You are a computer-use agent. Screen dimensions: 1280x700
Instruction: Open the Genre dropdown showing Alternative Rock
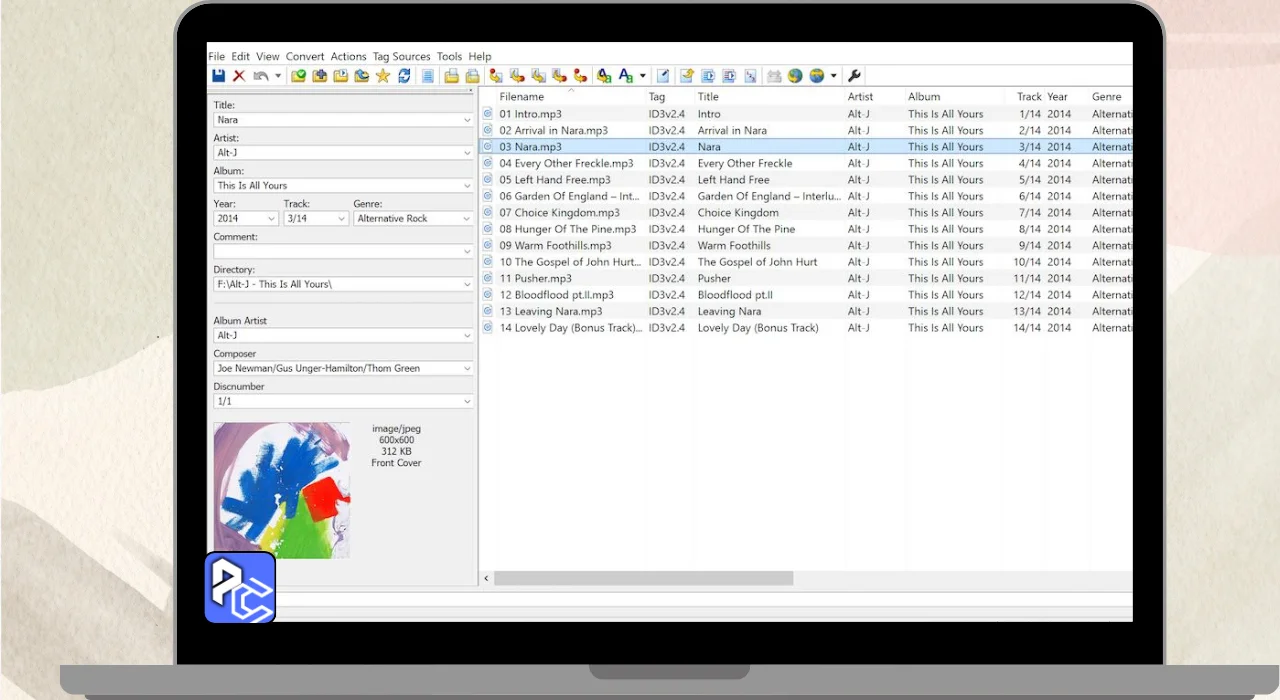click(x=467, y=218)
